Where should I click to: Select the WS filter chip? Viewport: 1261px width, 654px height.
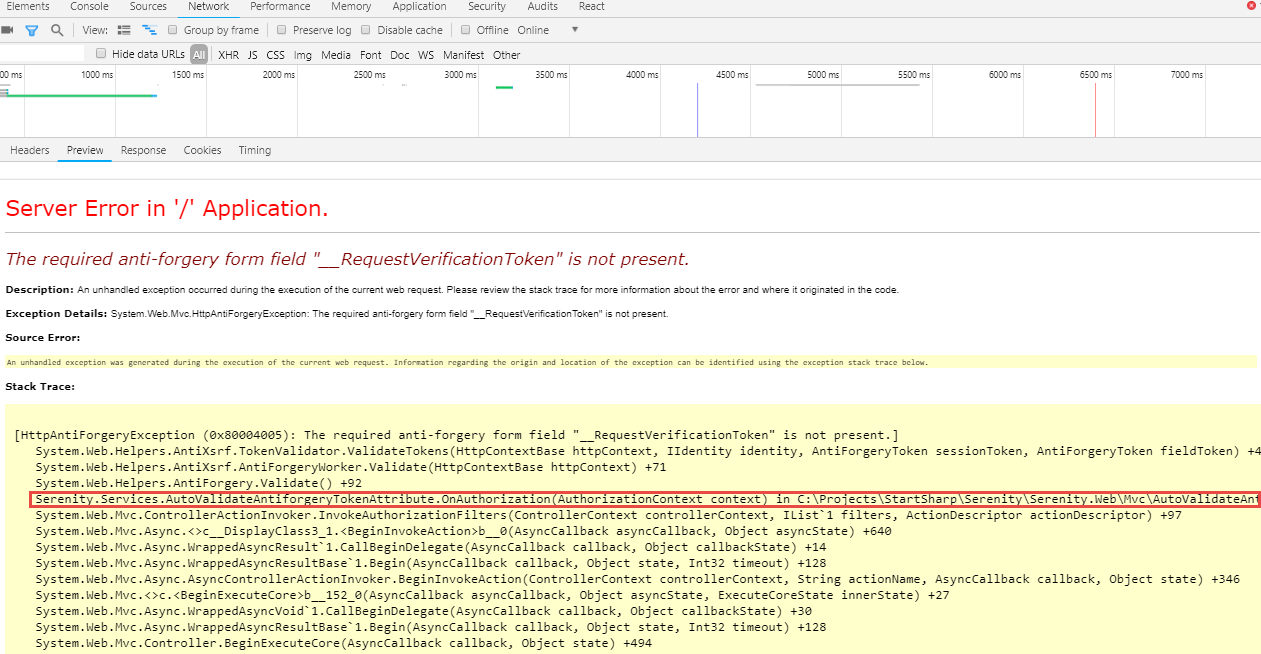[425, 54]
